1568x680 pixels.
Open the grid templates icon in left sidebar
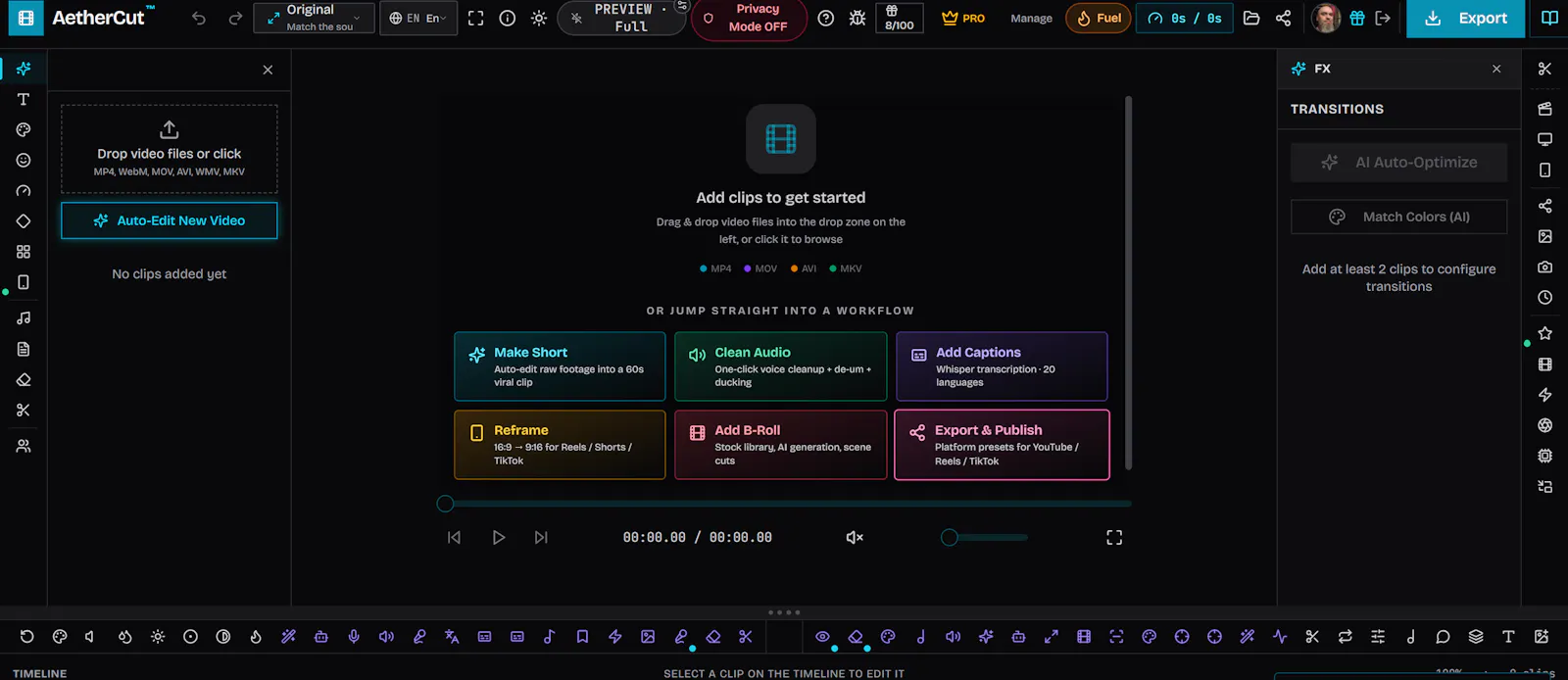pos(24,252)
